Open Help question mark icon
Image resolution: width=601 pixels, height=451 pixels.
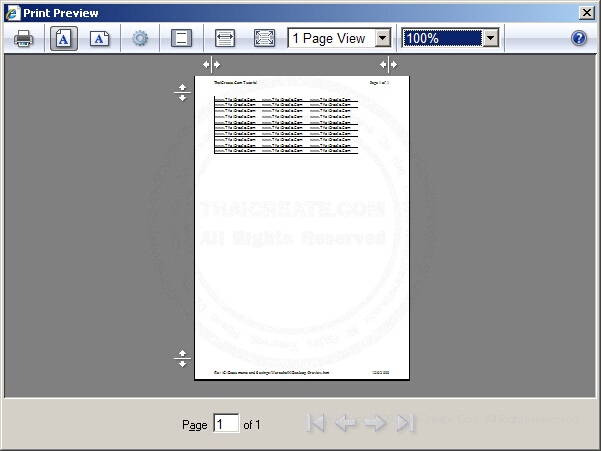[579, 38]
